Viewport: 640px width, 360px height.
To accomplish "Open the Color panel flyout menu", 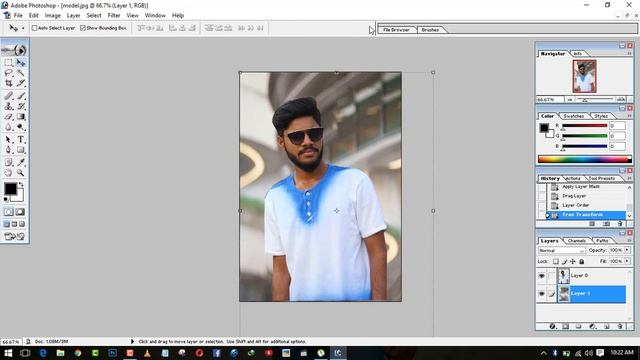I will click(x=629, y=116).
